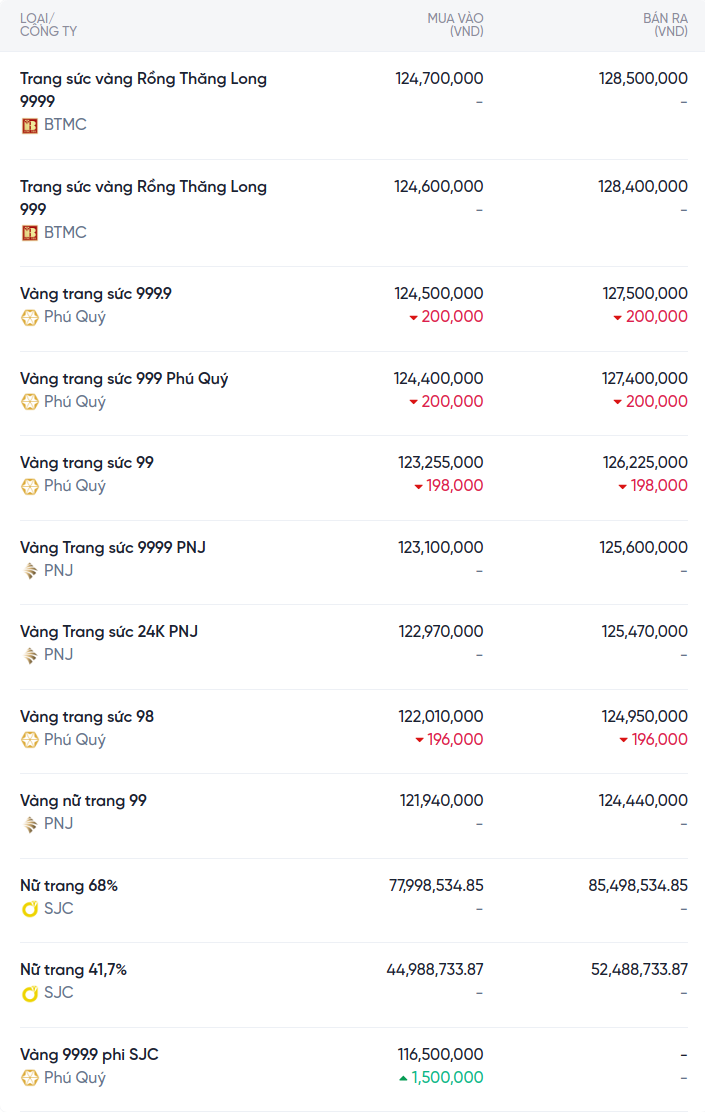Click the green up arrow beside 1,500,000
Image resolution: width=705 pixels, height=1112 pixels.
tap(403, 1078)
